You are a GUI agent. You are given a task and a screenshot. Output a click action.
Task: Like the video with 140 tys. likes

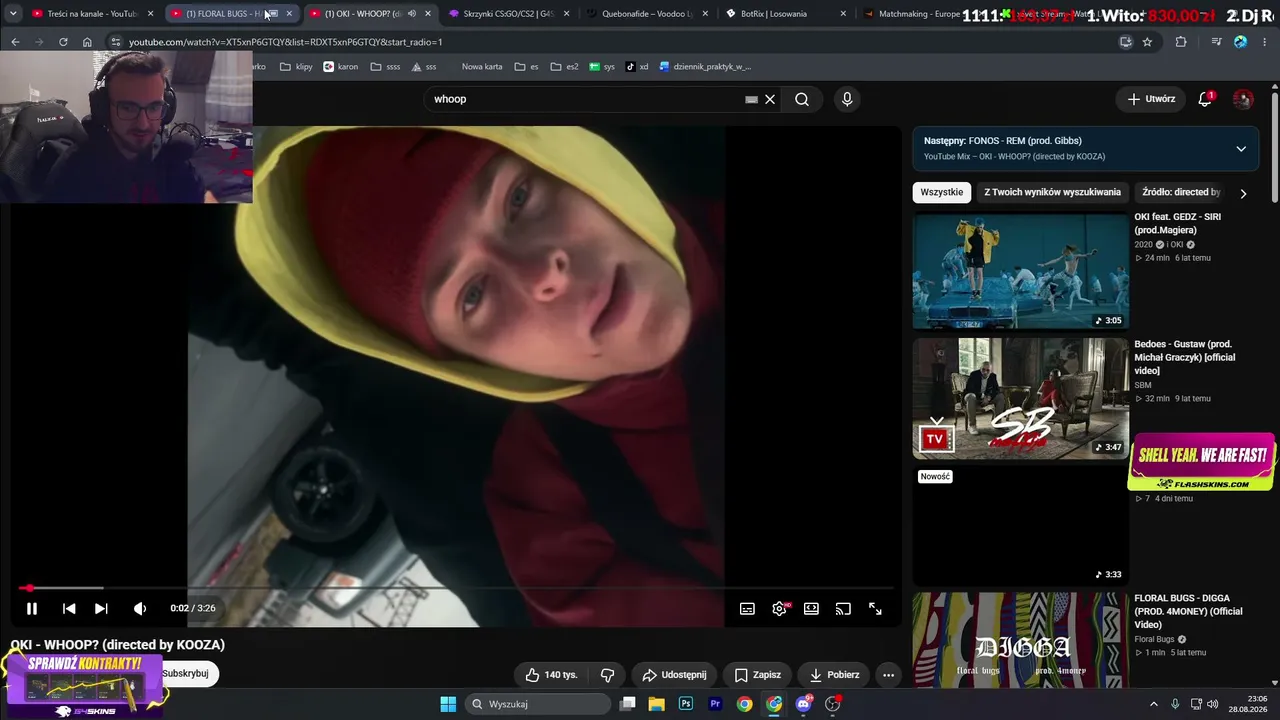click(551, 675)
